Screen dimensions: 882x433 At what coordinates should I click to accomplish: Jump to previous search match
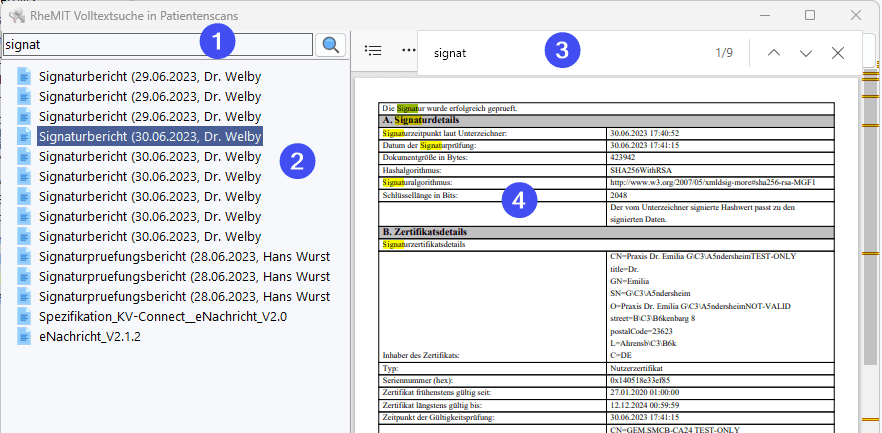pos(774,53)
